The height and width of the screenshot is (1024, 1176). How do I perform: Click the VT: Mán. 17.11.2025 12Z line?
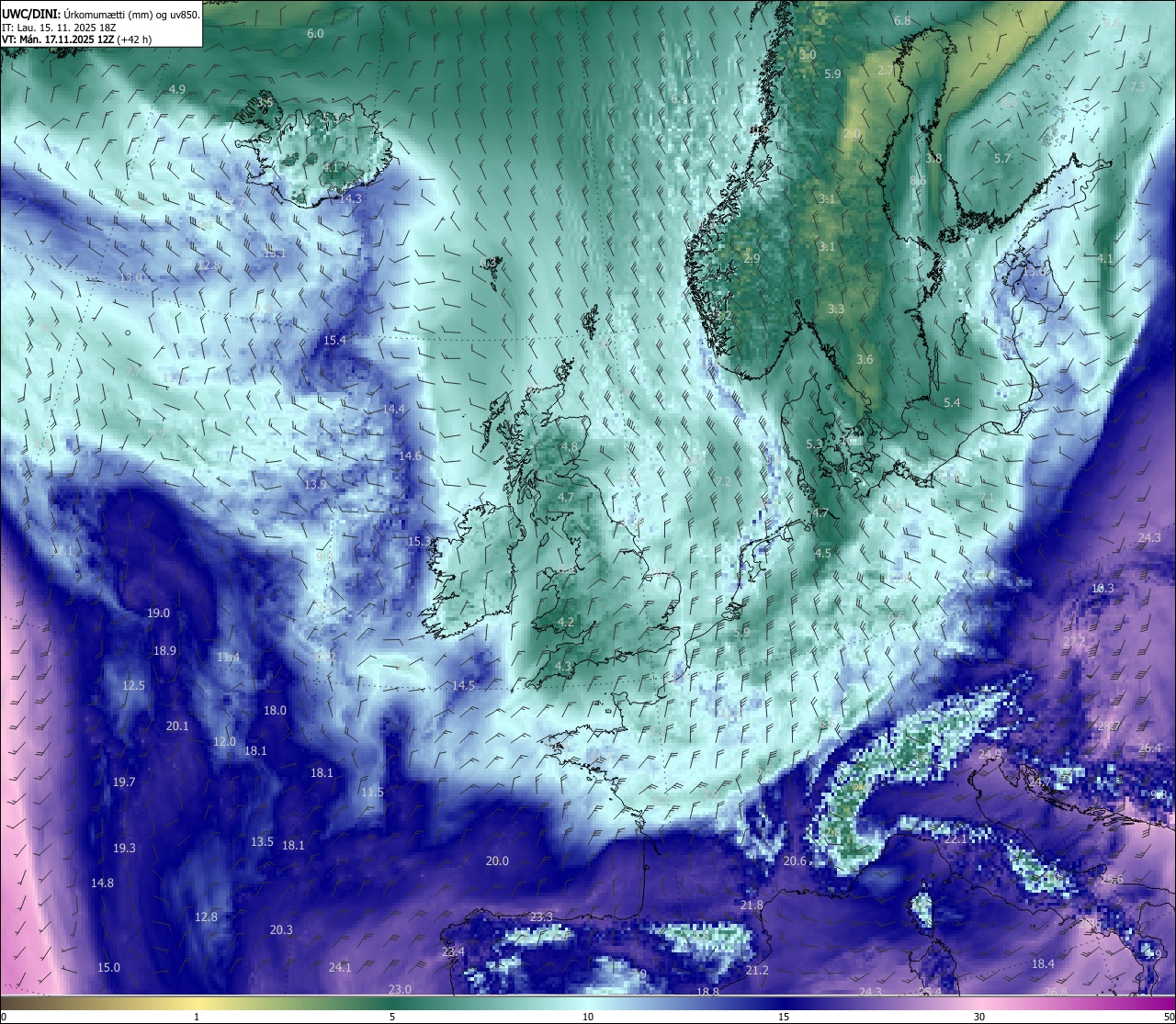(x=76, y=39)
